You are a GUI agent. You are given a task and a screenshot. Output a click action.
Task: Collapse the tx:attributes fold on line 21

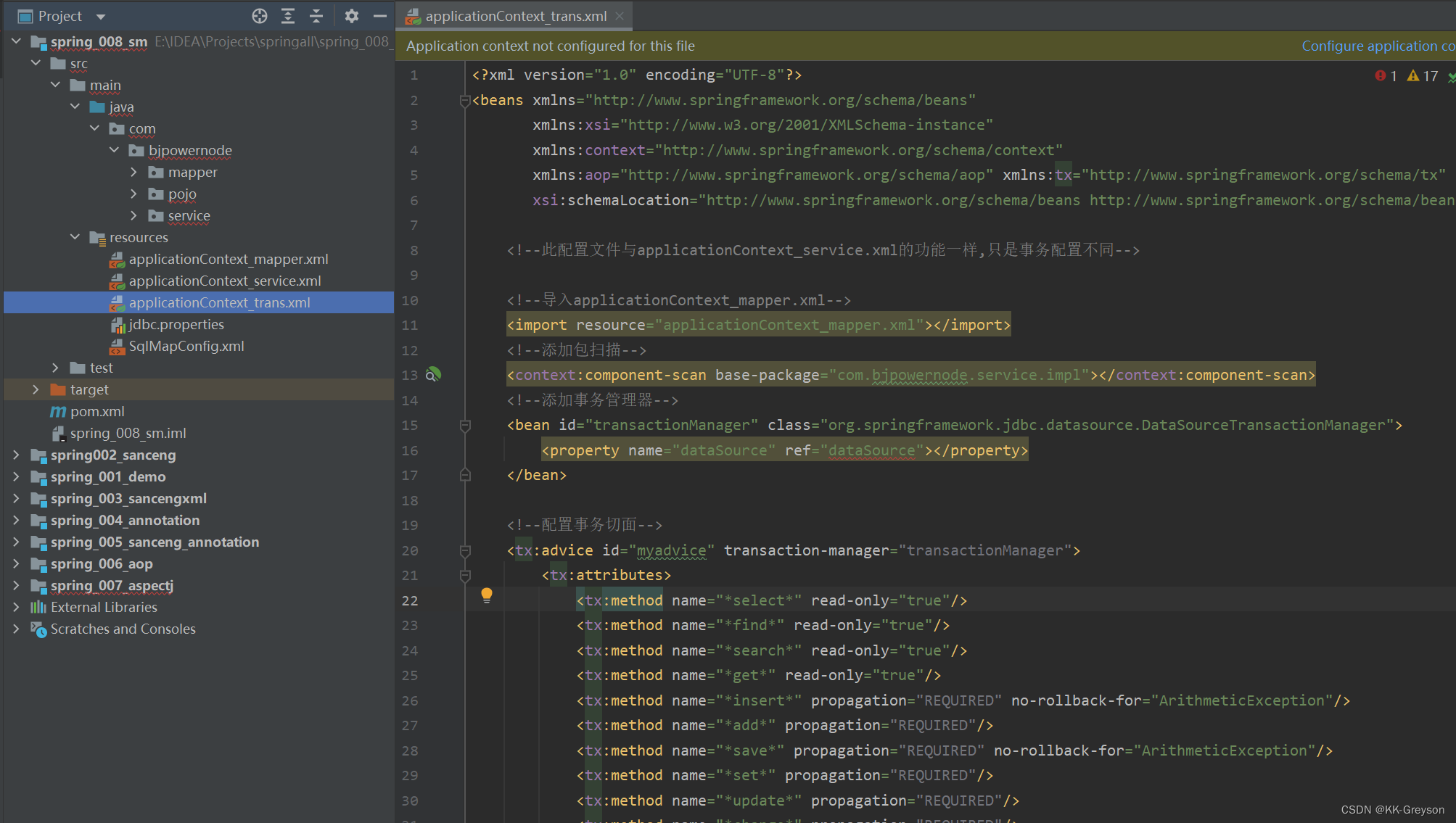[x=465, y=576]
